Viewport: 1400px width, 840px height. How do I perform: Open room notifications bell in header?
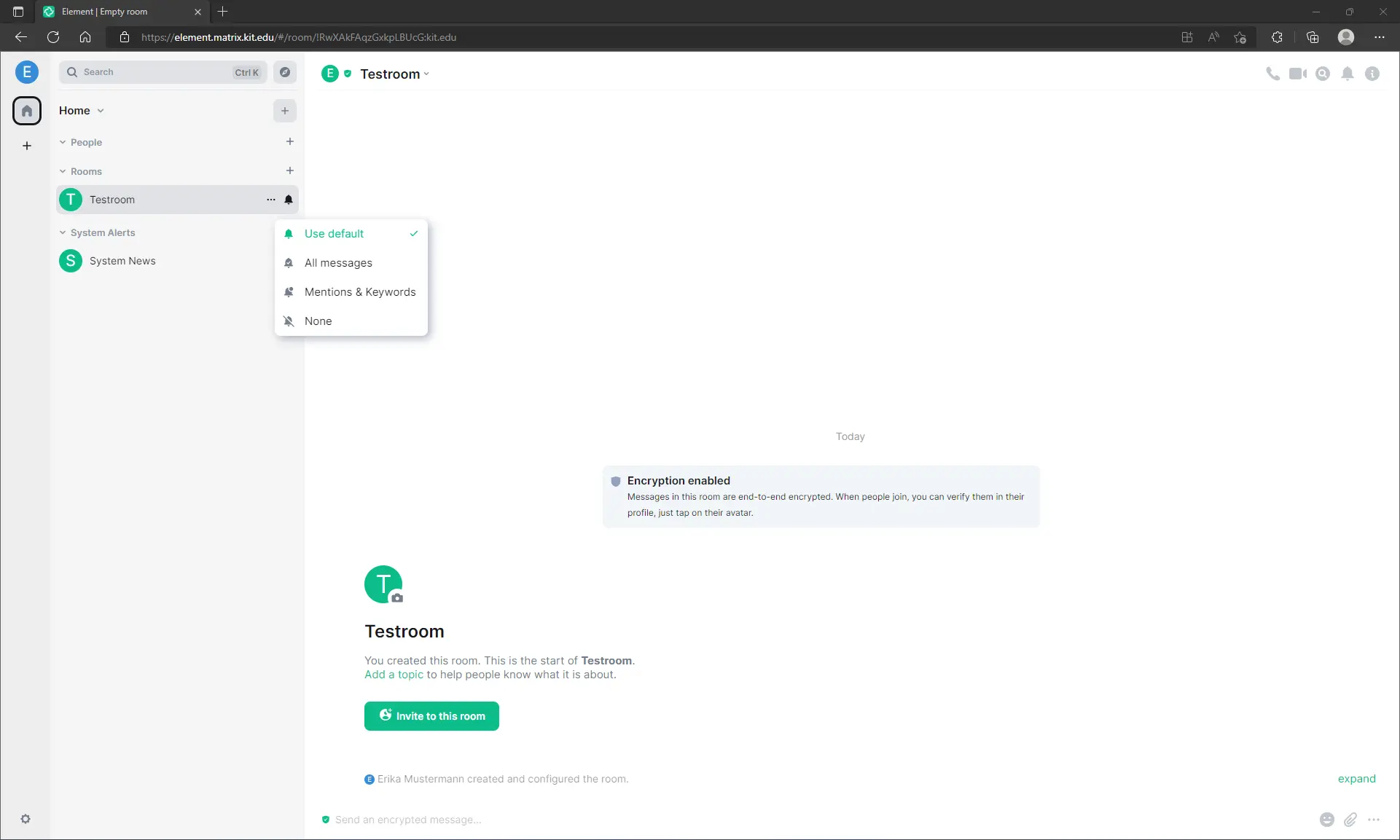click(x=1348, y=74)
